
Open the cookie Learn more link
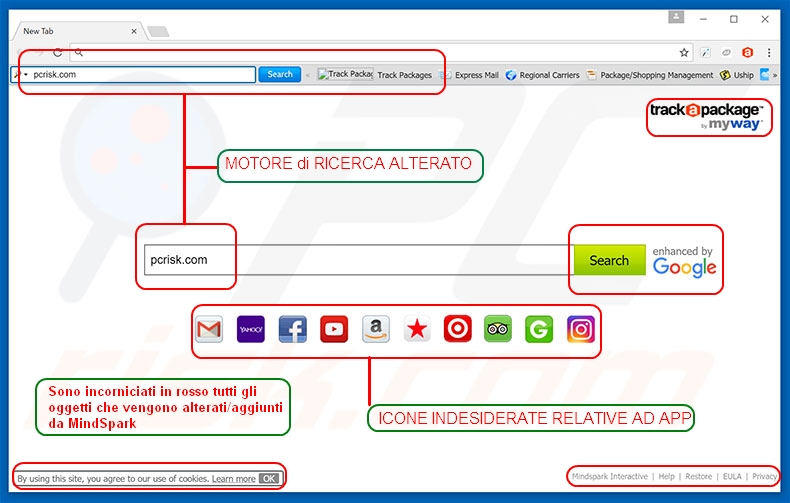point(233,479)
